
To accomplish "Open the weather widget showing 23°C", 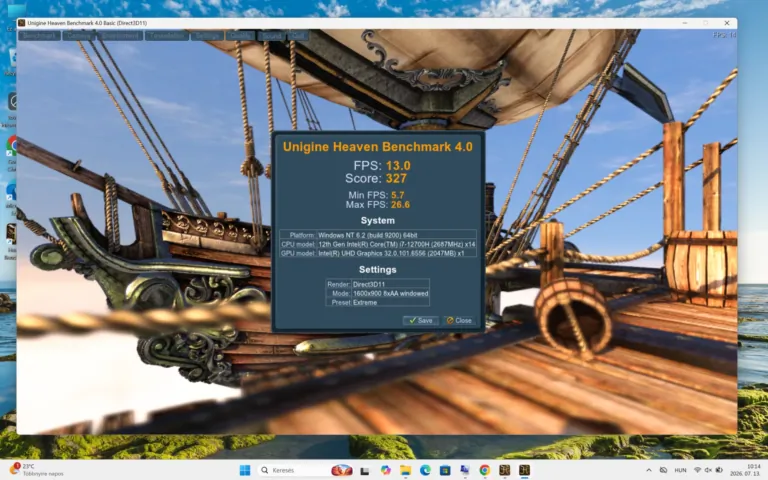I will pyautogui.click(x=37, y=470).
